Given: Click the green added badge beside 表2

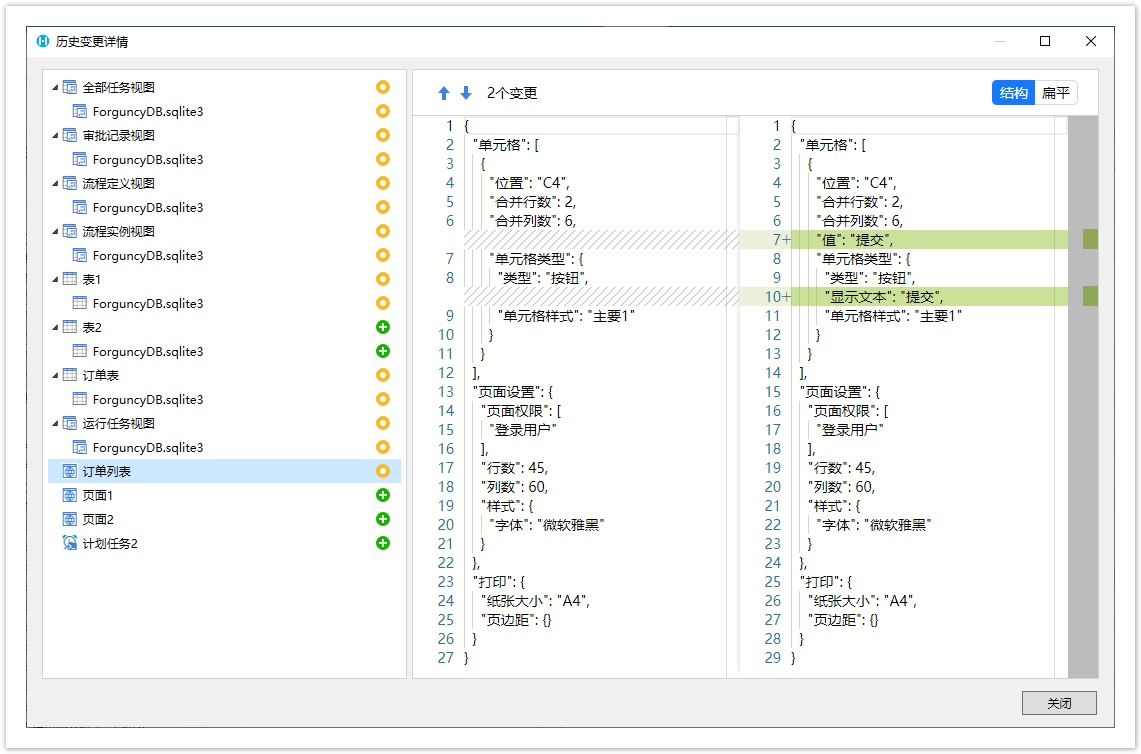Looking at the screenshot, I should (382, 327).
